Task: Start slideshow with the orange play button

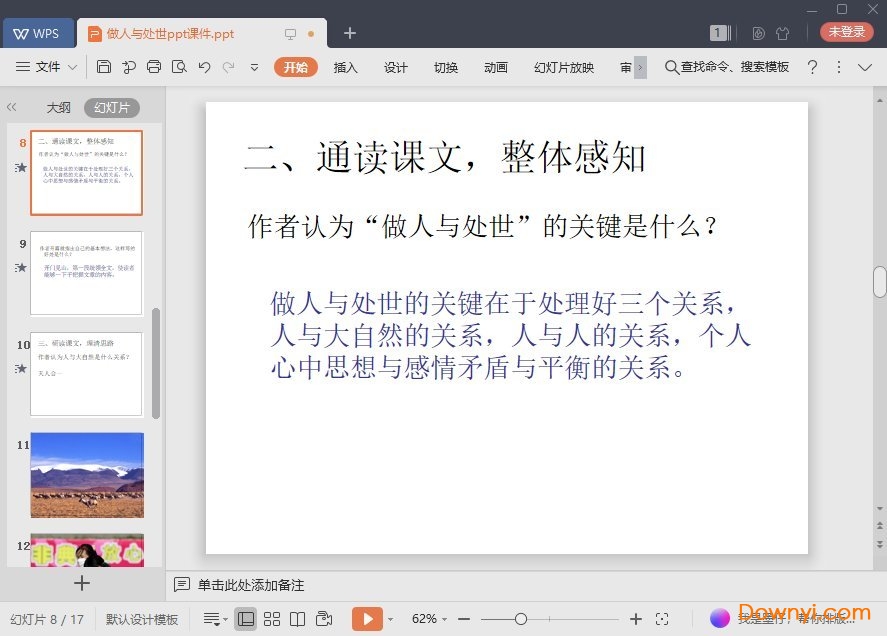Action: click(367, 619)
